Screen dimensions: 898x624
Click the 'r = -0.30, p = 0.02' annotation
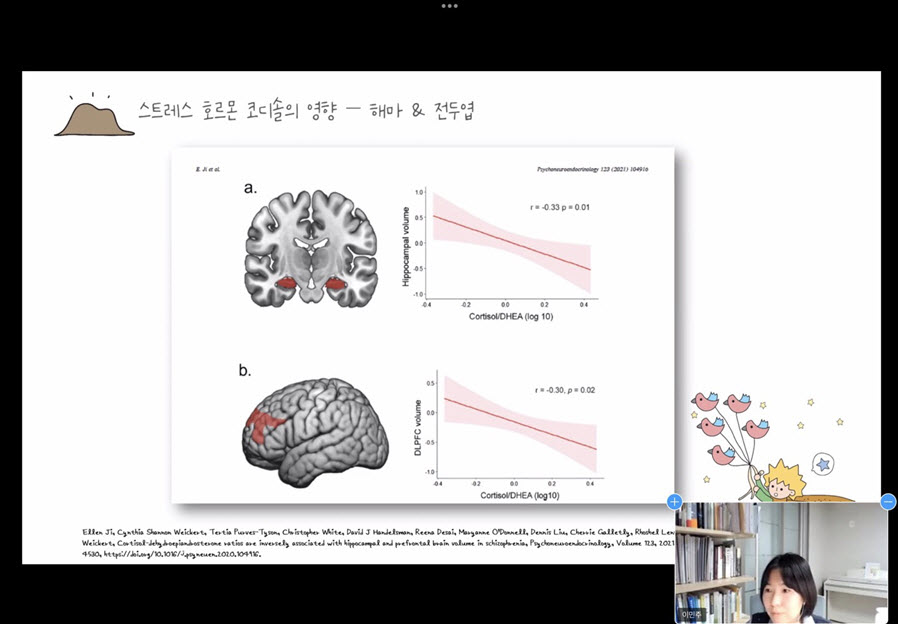tap(565, 390)
